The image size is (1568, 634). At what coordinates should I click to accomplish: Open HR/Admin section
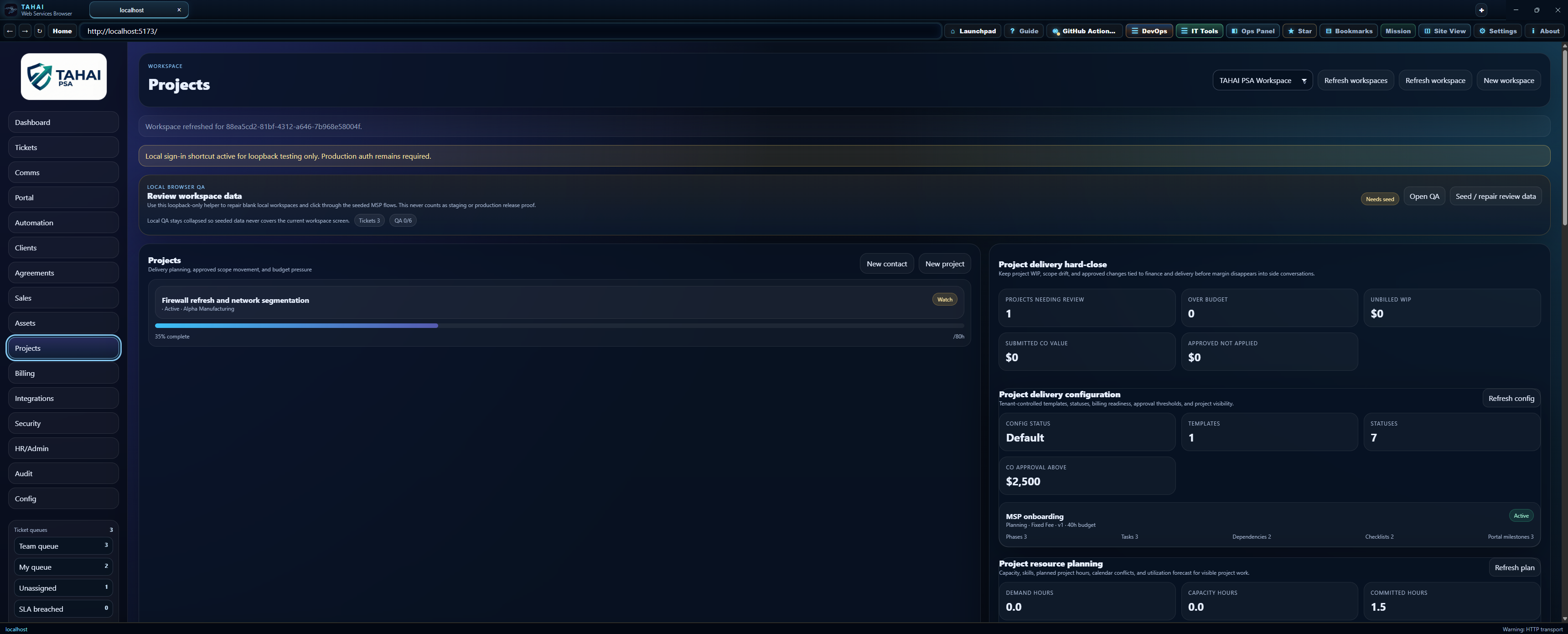(x=63, y=448)
